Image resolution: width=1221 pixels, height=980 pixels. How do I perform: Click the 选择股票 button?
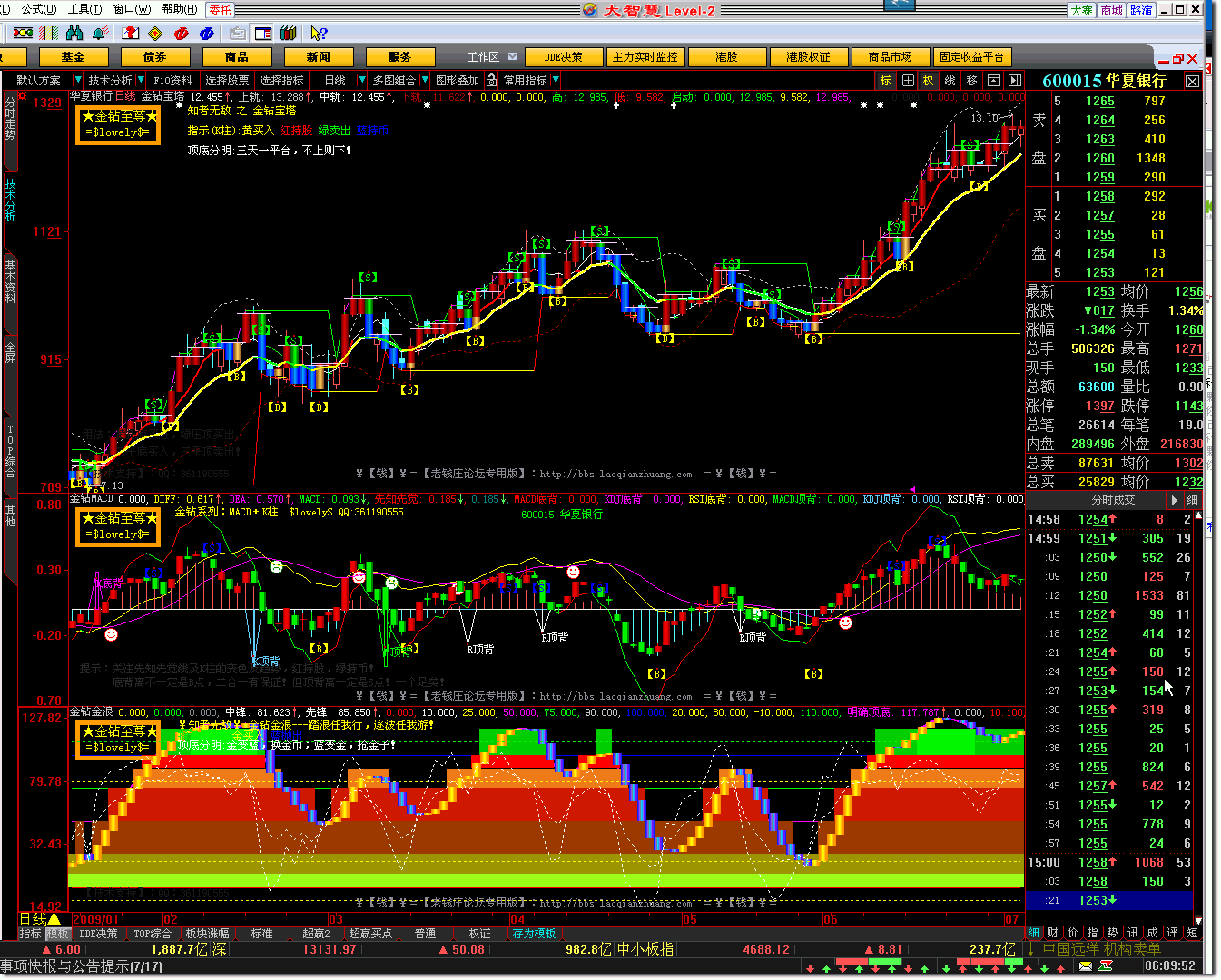point(227,81)
